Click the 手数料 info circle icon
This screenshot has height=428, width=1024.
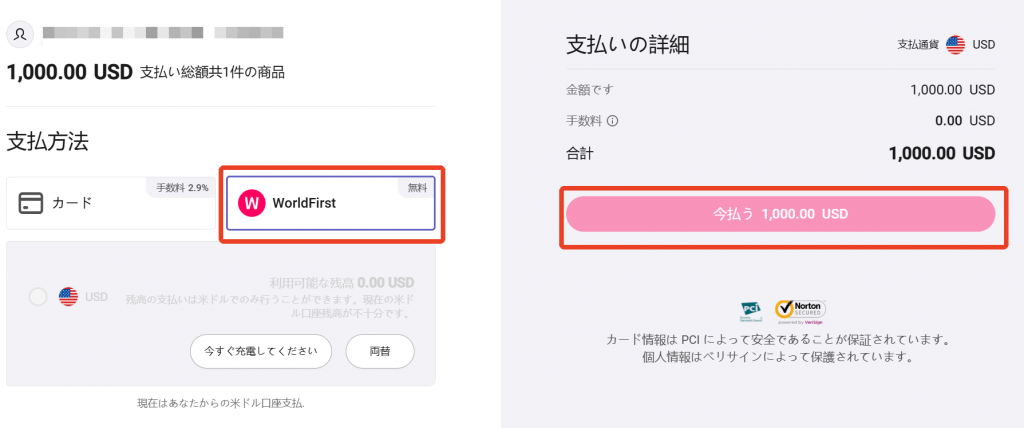coord(613,121)
